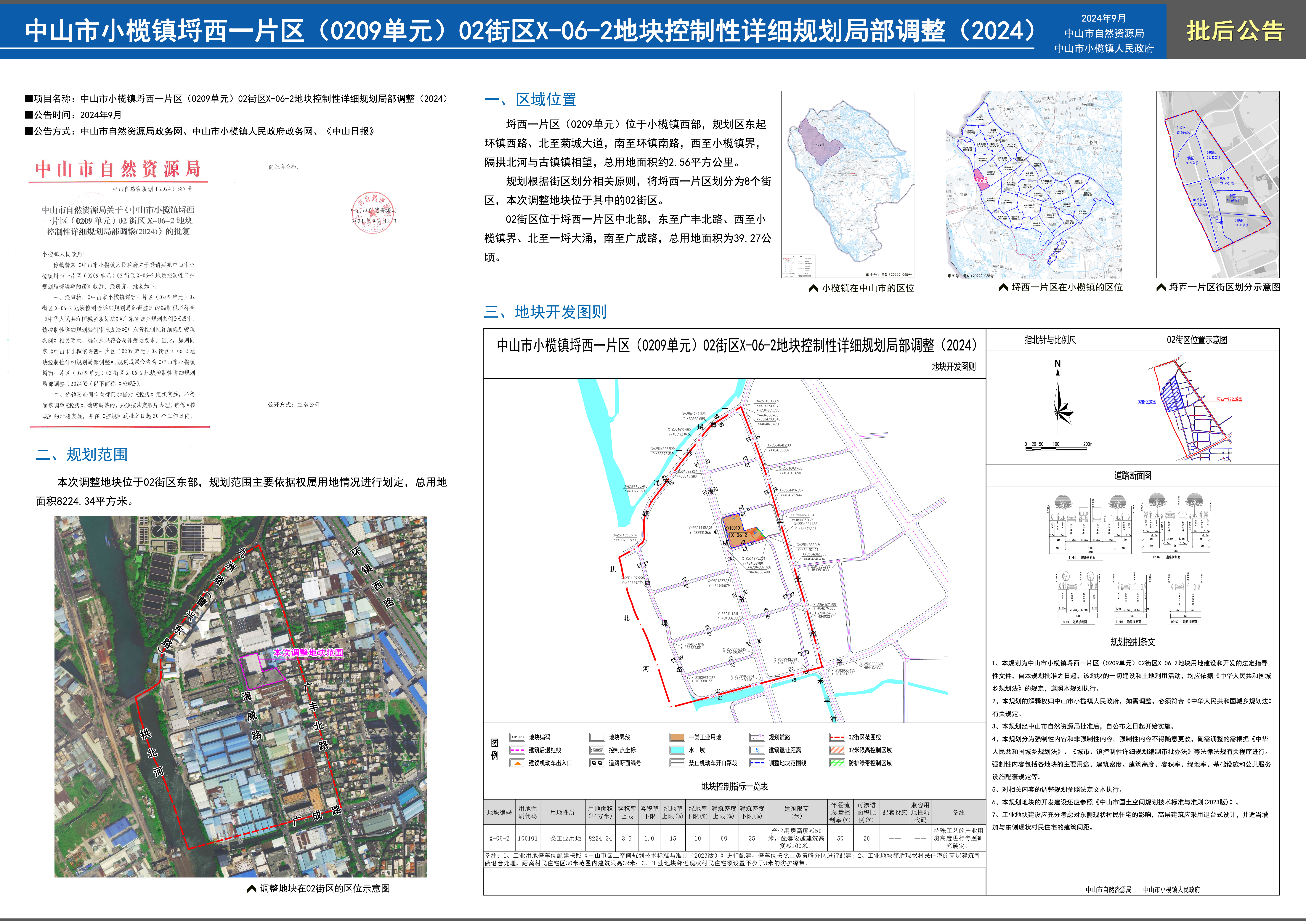Click the 指北针与比例尺 panel title
This screenshot has width=1306, height=924.
click(1050, 340)
